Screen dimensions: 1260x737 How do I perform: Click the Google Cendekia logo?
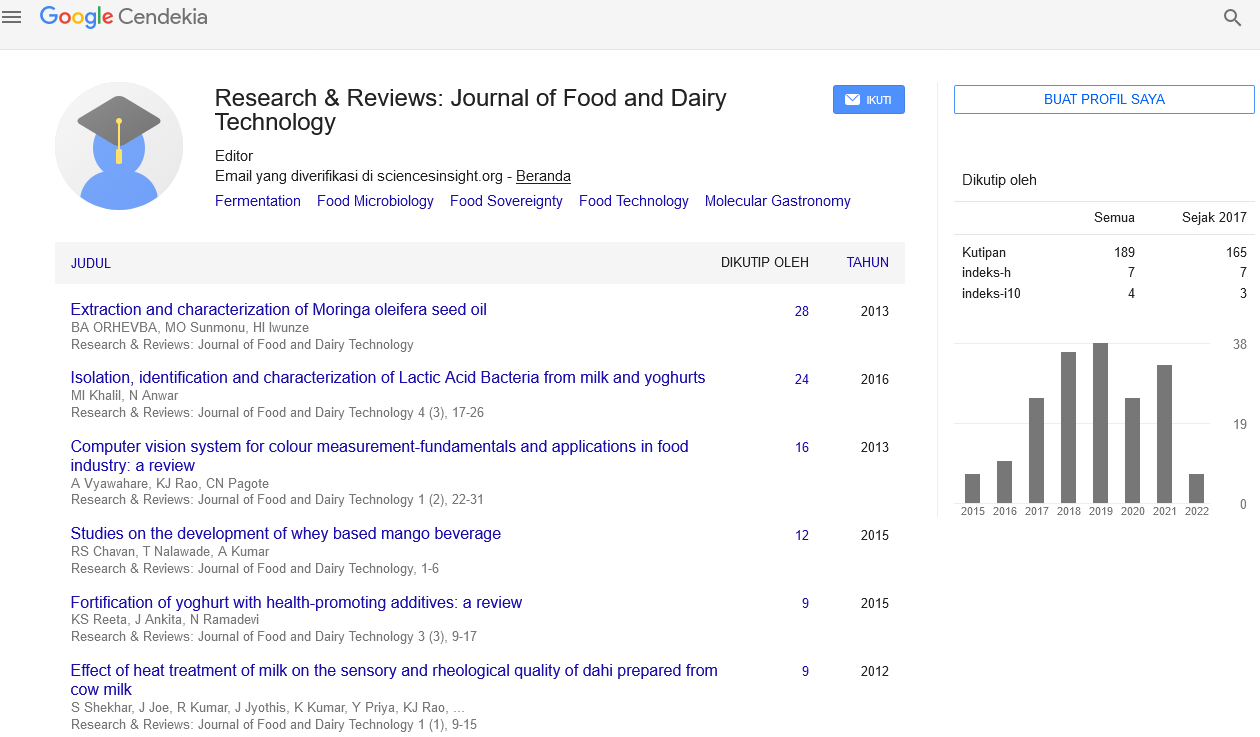(123, 17)
